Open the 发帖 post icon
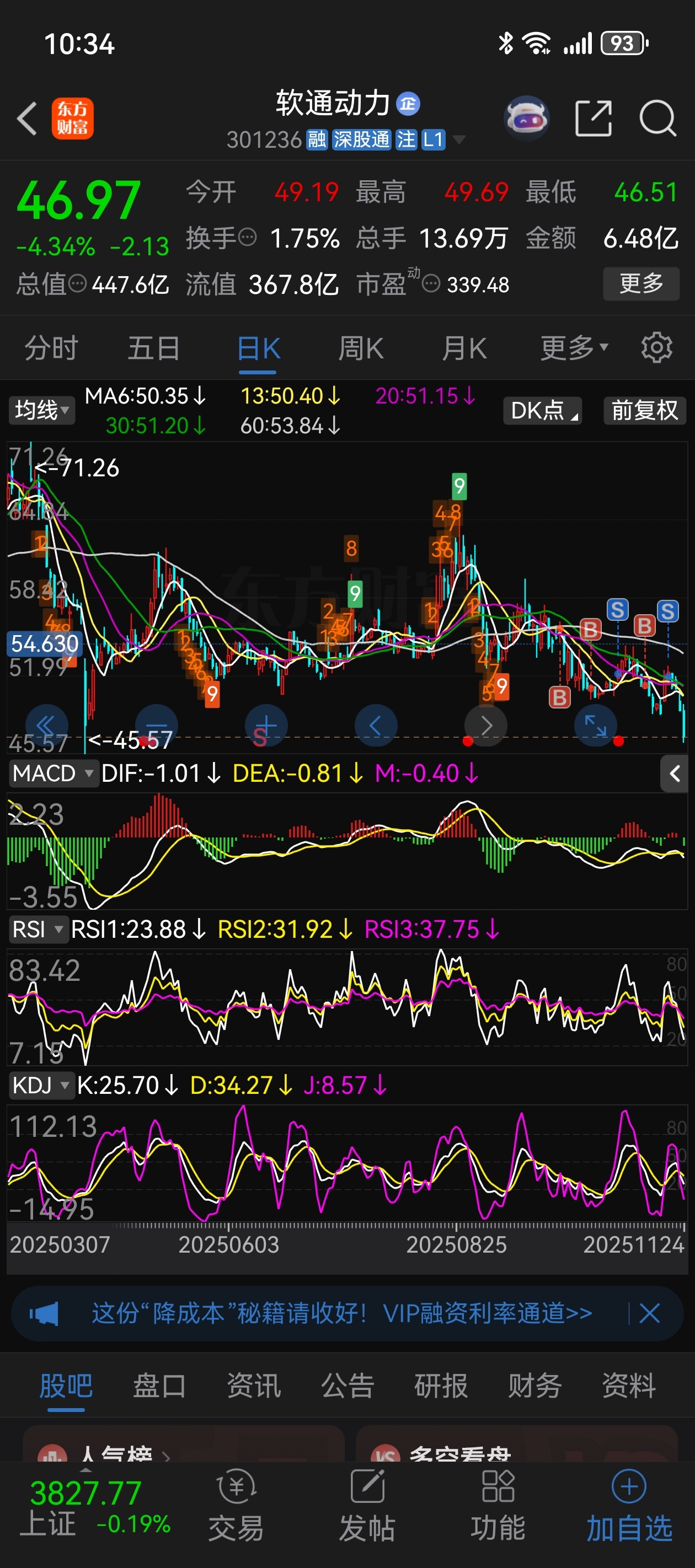 click(367, 1486)
